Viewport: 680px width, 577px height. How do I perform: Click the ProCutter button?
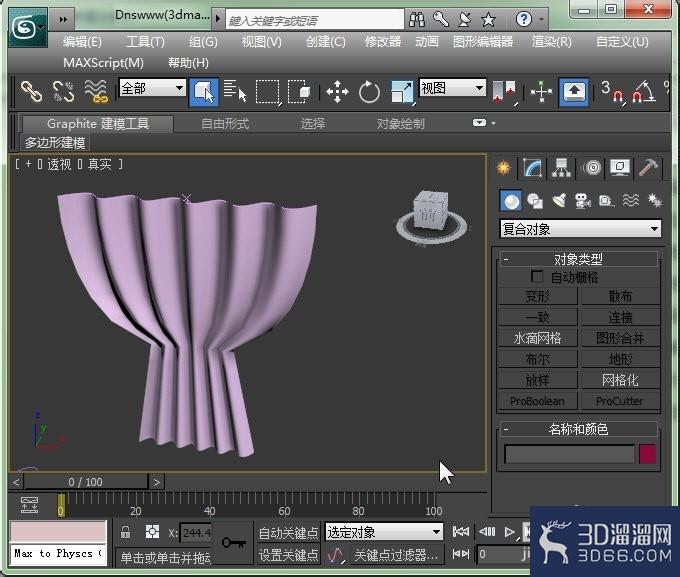pos(621,401)
